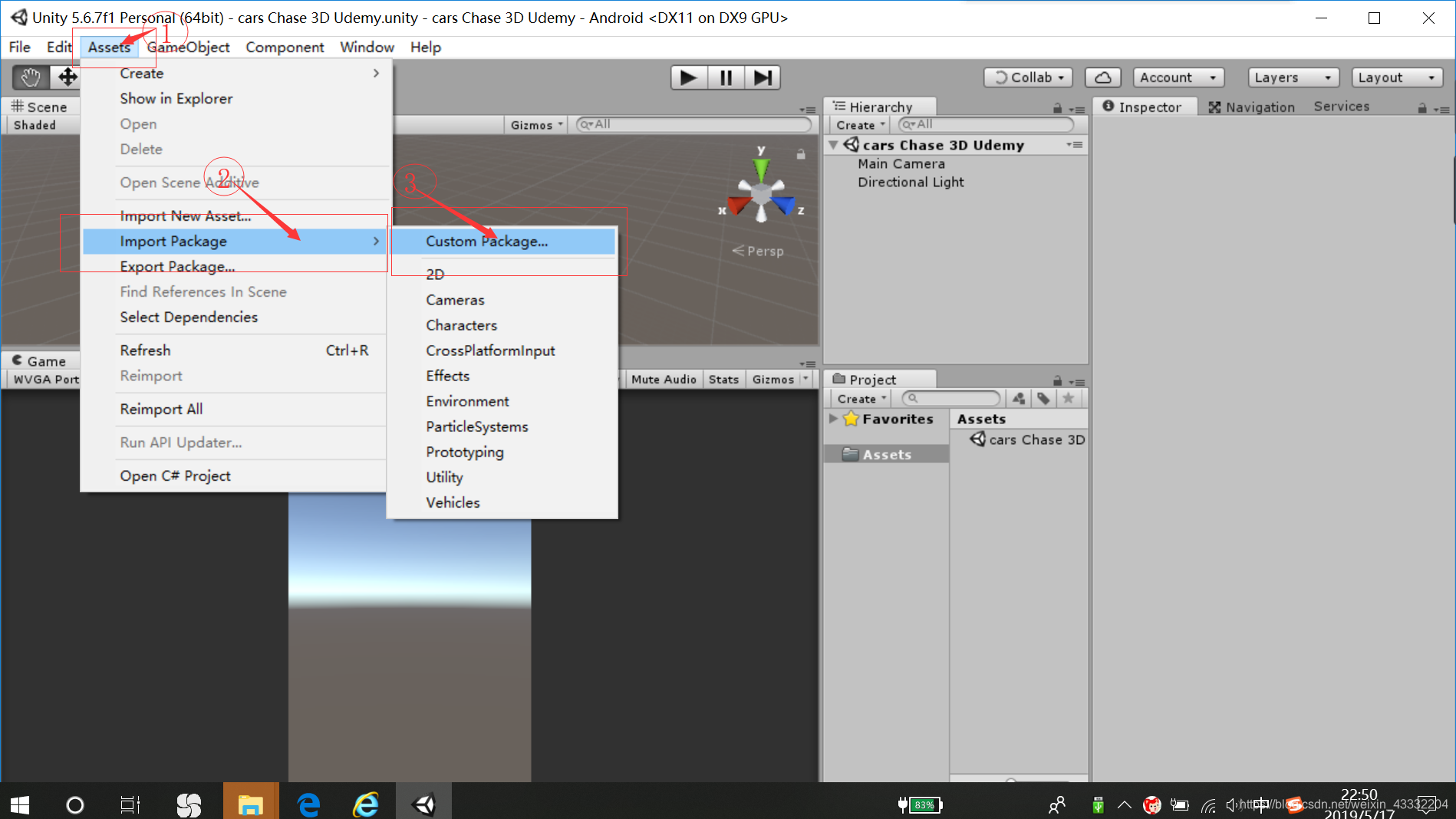
Task: Open the Component menu
Action: [x=285, y=48]
